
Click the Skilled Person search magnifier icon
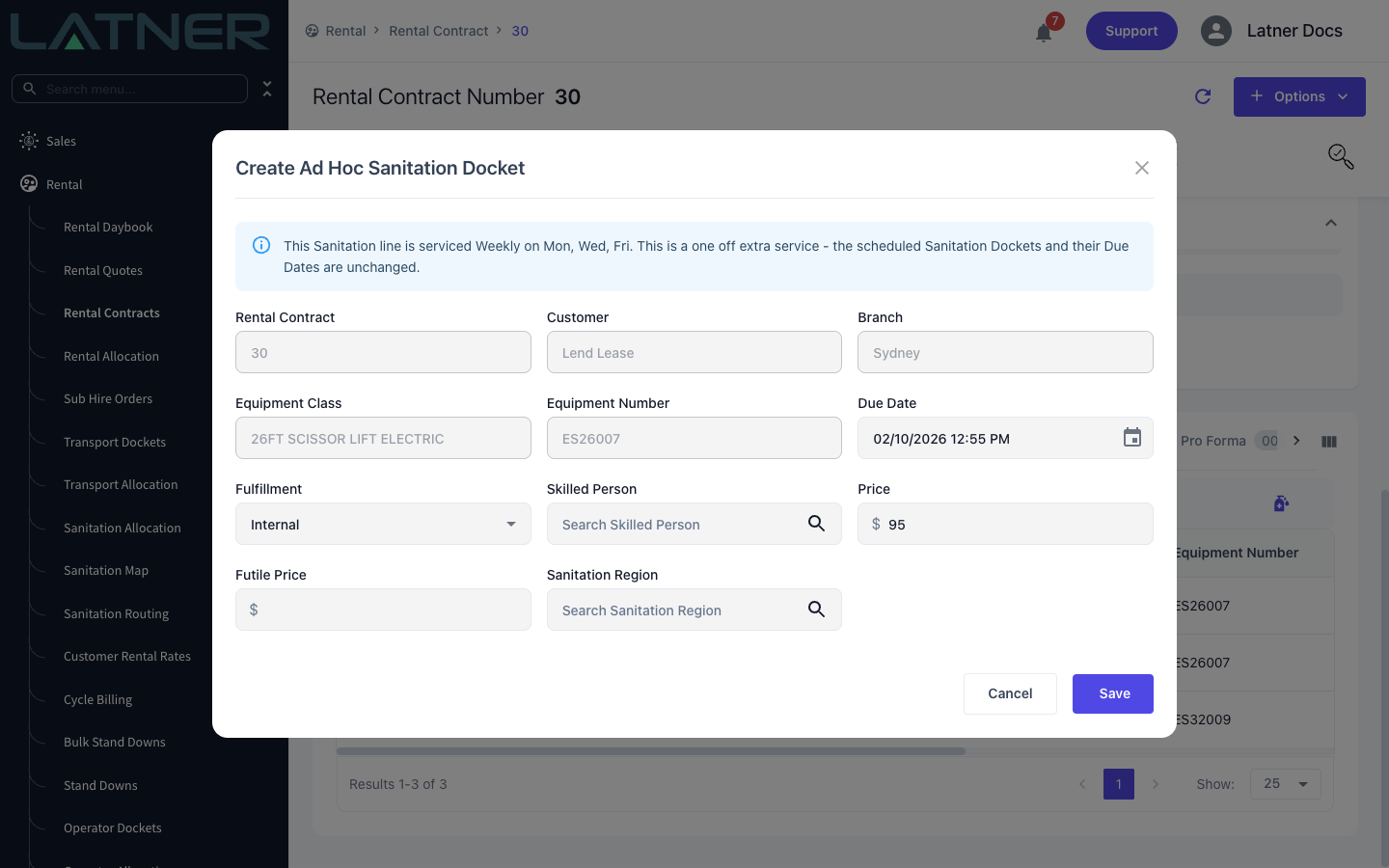point(816,524)
